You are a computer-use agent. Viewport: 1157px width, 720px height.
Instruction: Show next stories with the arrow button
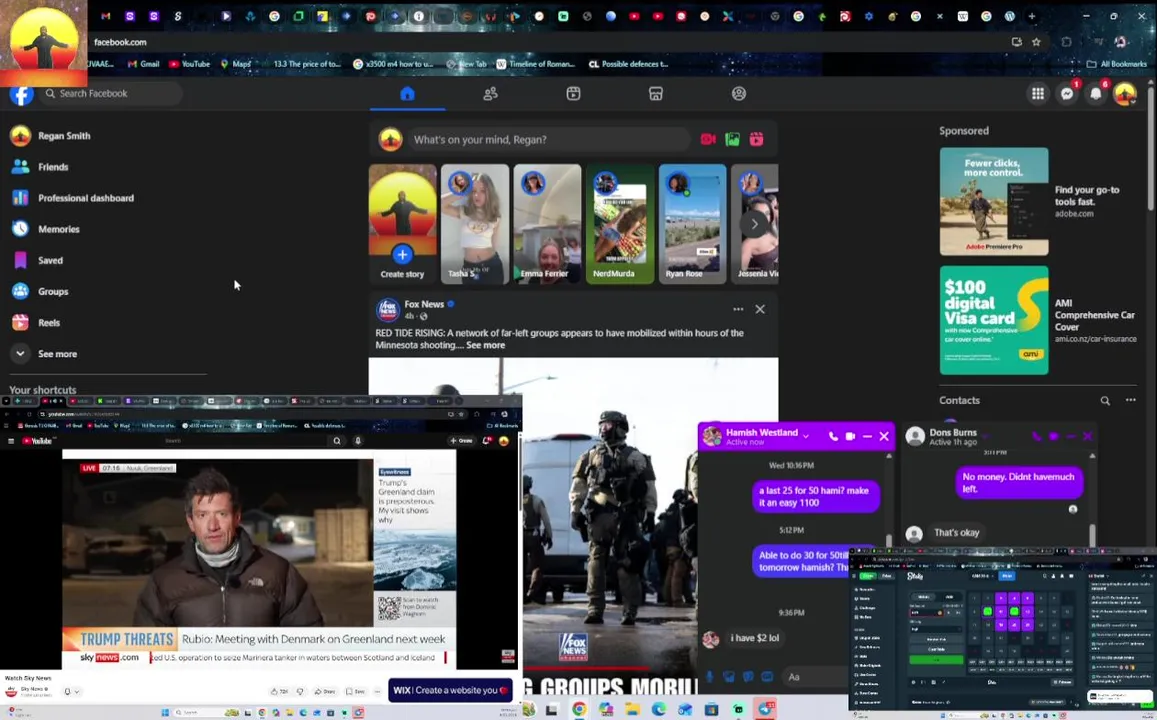tap(754, 224)
